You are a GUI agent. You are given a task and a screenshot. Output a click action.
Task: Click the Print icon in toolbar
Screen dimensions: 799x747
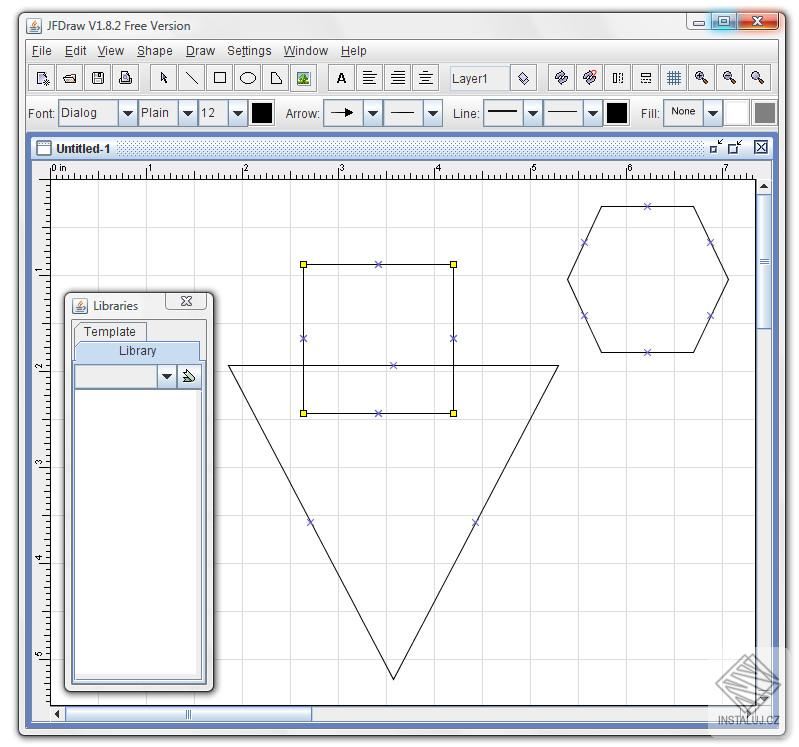[125, 78]
